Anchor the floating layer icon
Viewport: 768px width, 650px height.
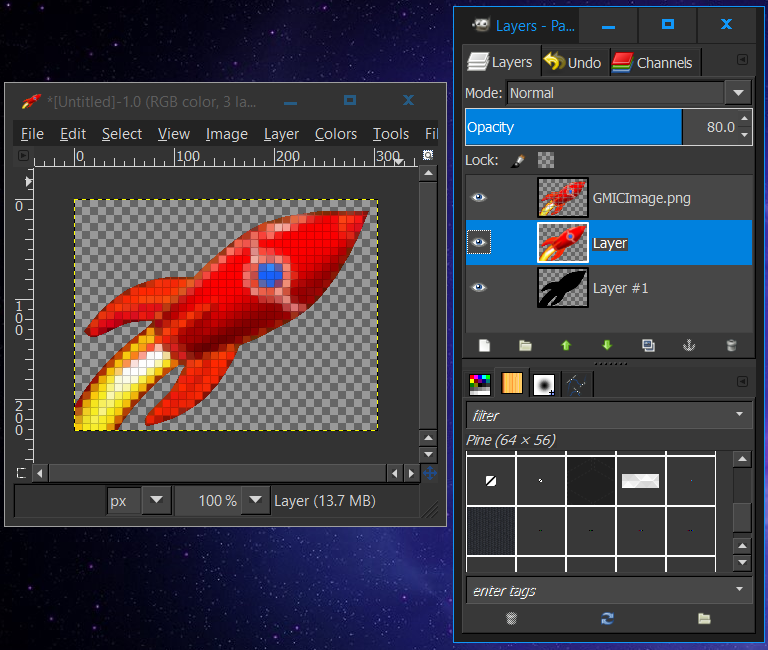(689, 346)
